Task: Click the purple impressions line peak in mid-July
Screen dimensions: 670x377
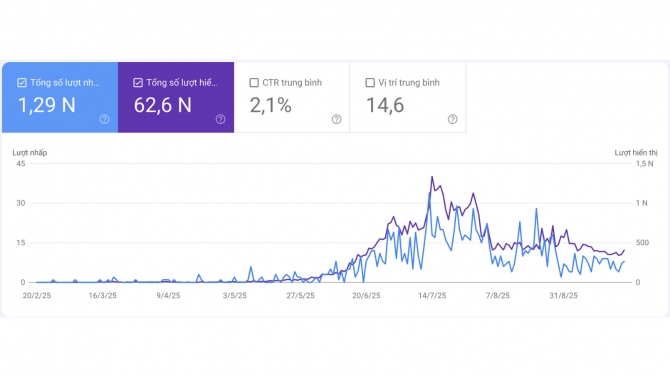Action: (432, 177)
